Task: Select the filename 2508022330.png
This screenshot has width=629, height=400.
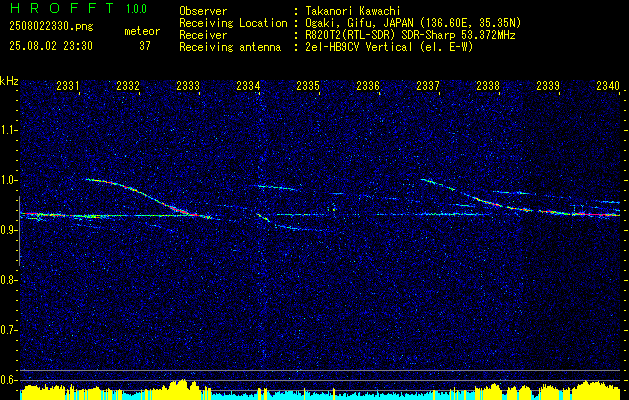Action: [51, 26]
